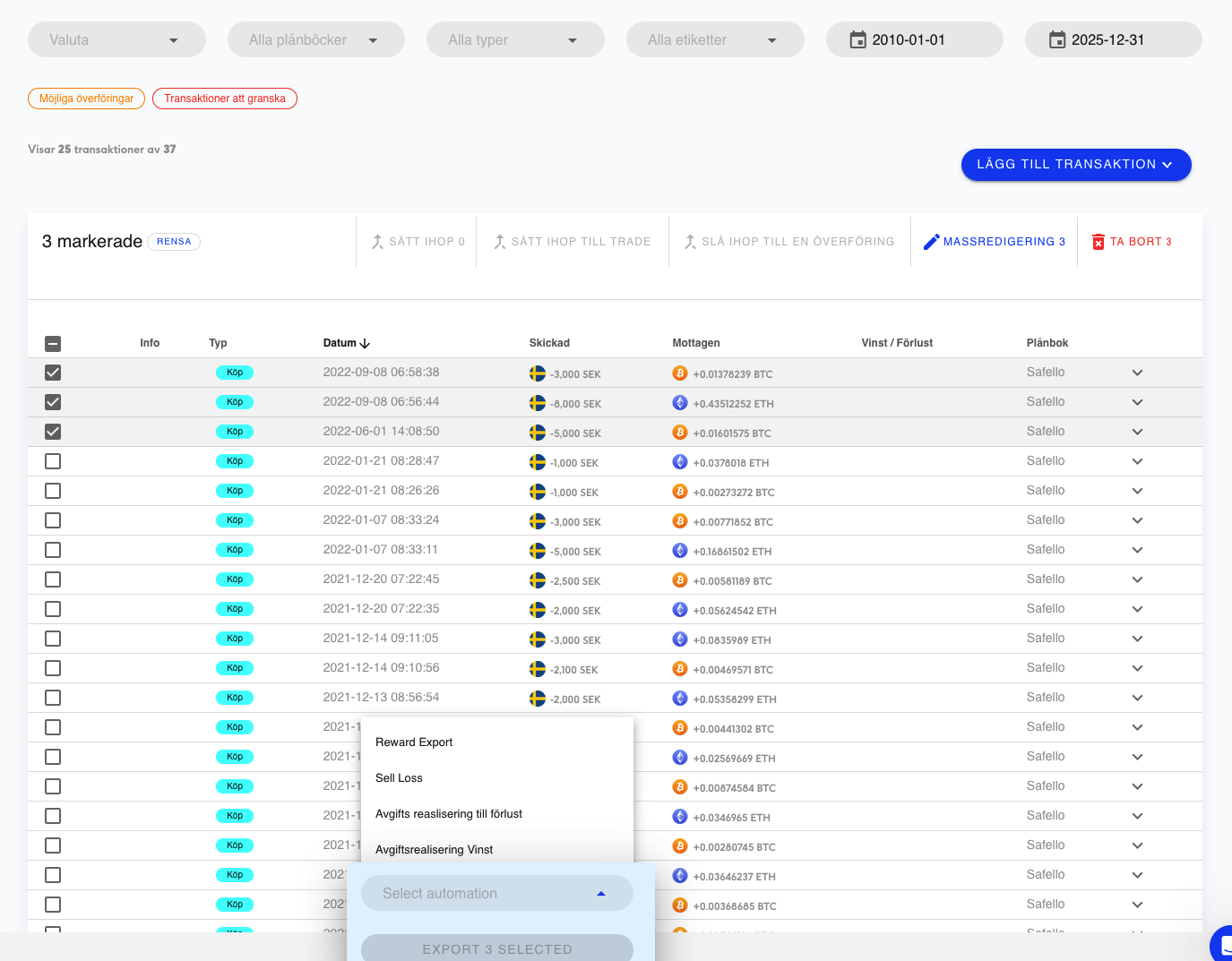Image resolution: width=1232 pixels, height=961 pixels.
Task: Click the -3,000 SEK on 2022-01-07 row
Action: click(575, 522)
